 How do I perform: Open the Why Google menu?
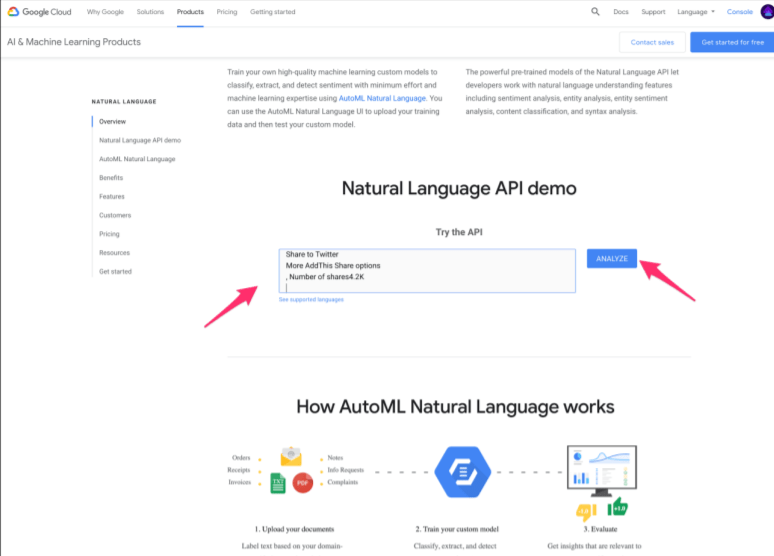tap(105, 12)
